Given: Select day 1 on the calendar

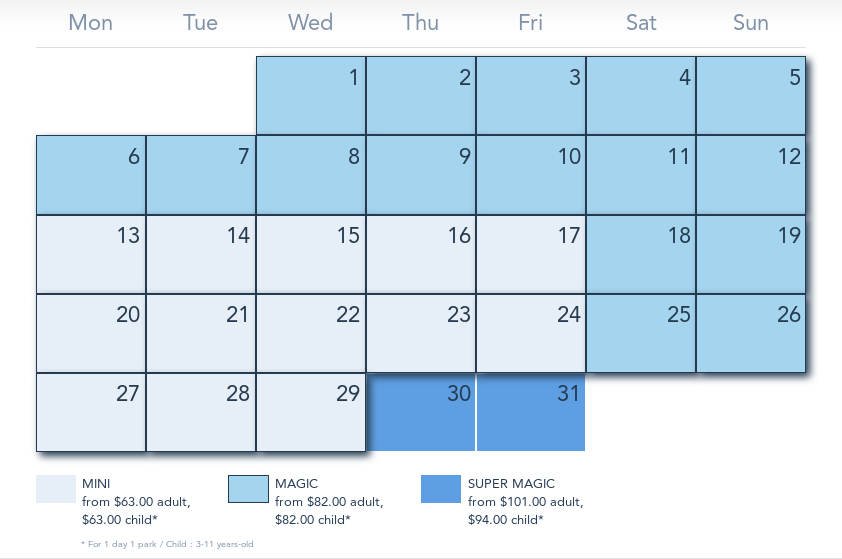Looking at the screenshot, I should point(311,96).
